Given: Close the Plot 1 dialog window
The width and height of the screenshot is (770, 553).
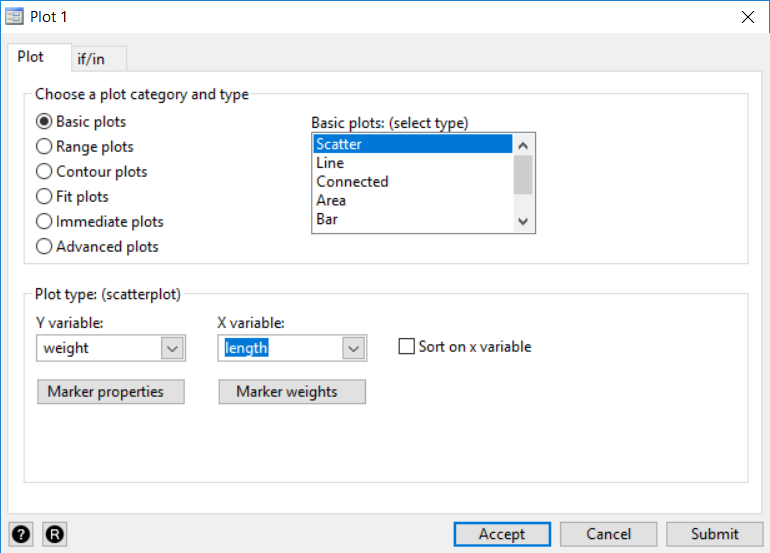Looking at the screenshot, I should coord(746,16).
